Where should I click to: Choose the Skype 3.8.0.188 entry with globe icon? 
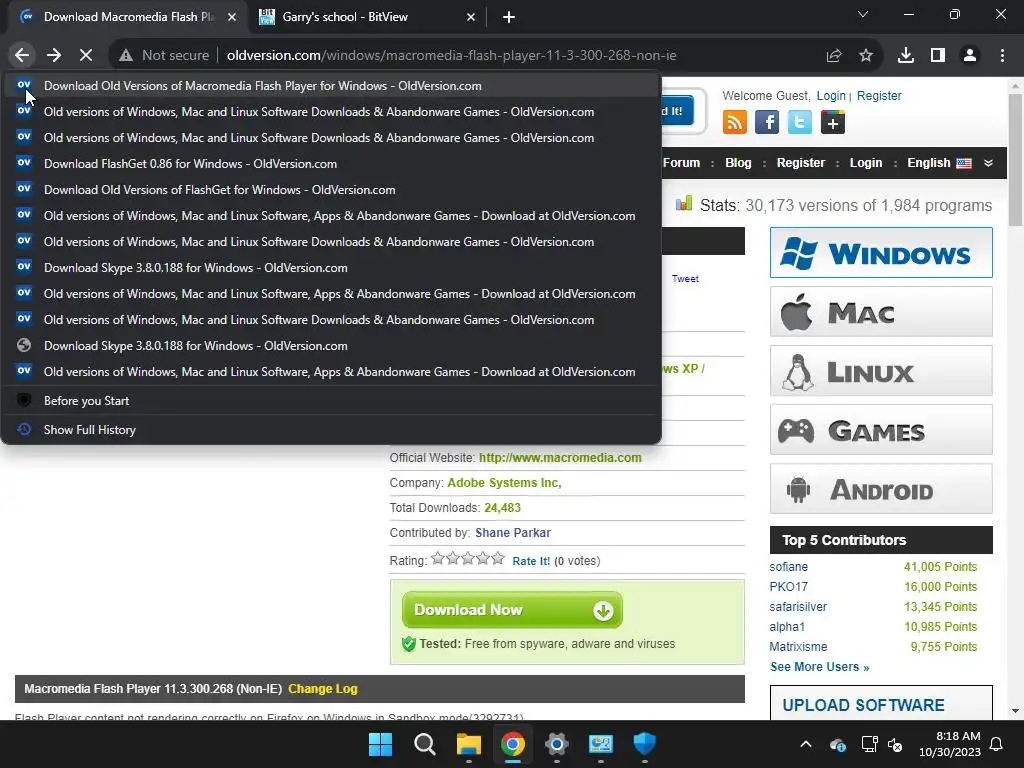331,345
